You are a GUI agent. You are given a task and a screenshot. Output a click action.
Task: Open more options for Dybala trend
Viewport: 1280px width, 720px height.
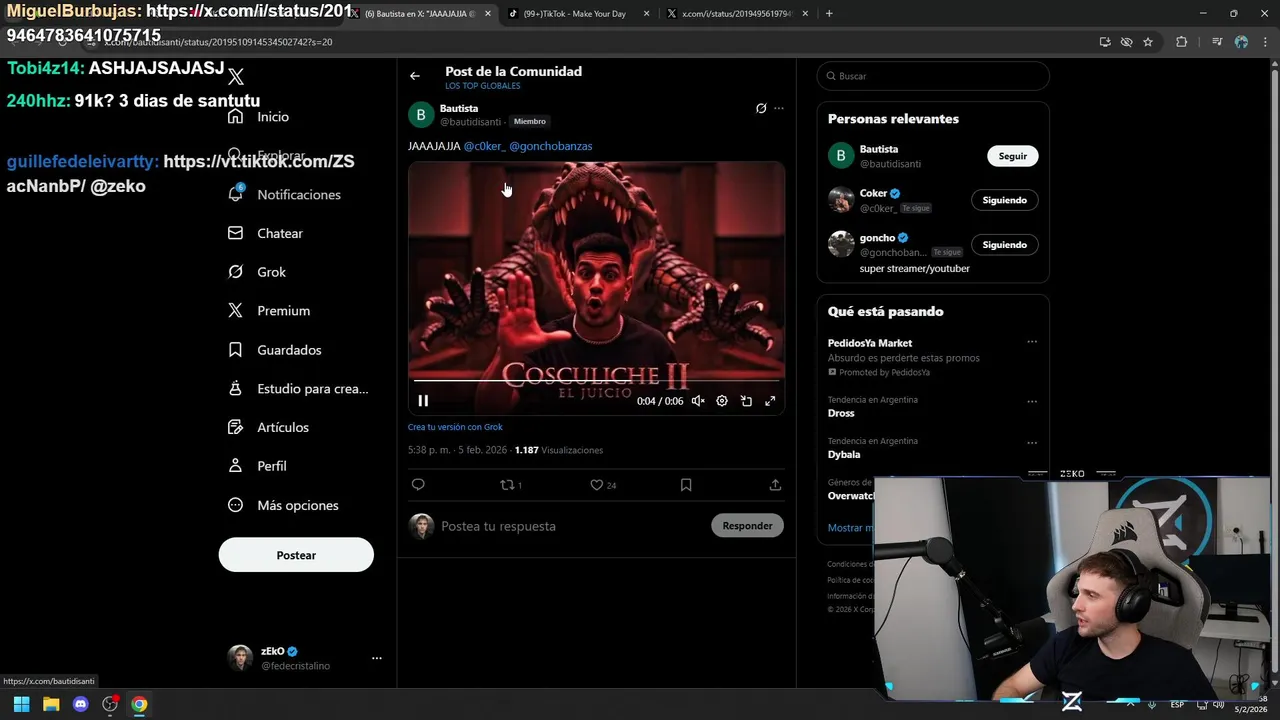pos(1032,443)
